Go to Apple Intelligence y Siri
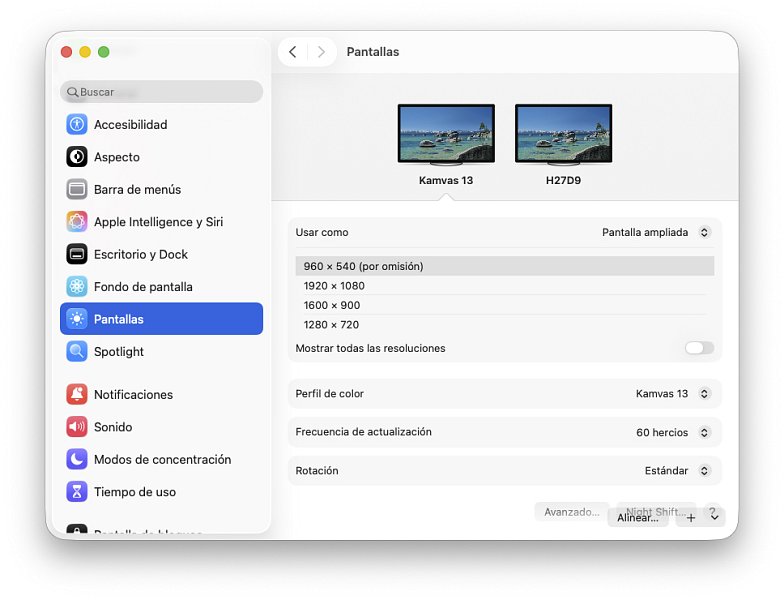The image size is (784, 600). click(x=158, y=222)
